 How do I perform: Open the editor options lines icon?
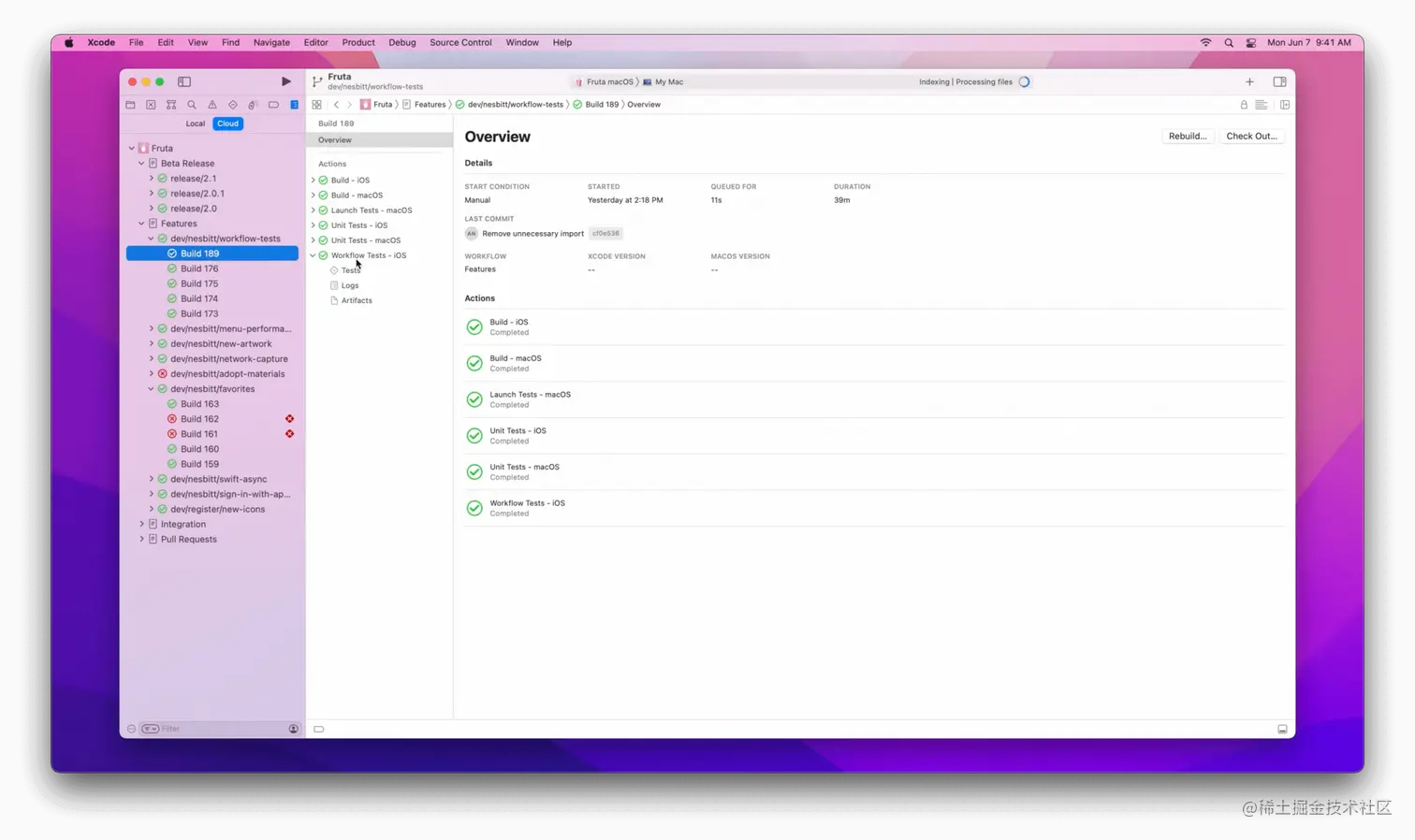point(1262,105)
